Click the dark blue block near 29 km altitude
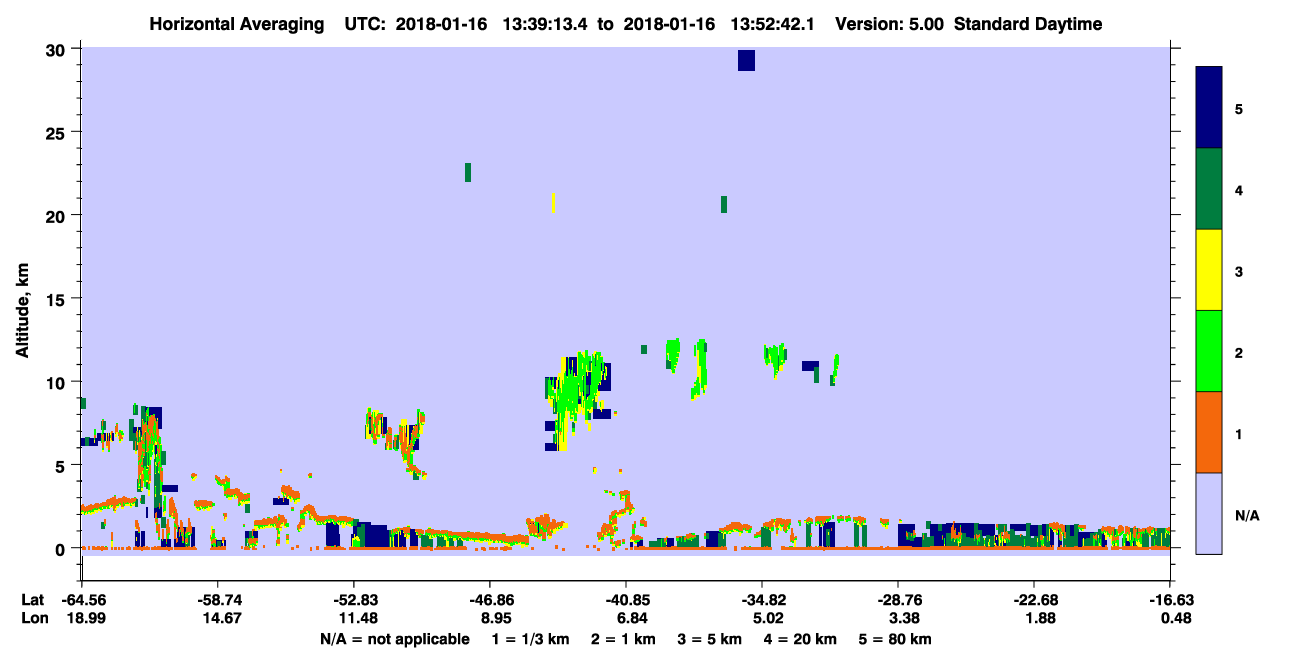The image size is (1300, 667). (x=746, y=60)
